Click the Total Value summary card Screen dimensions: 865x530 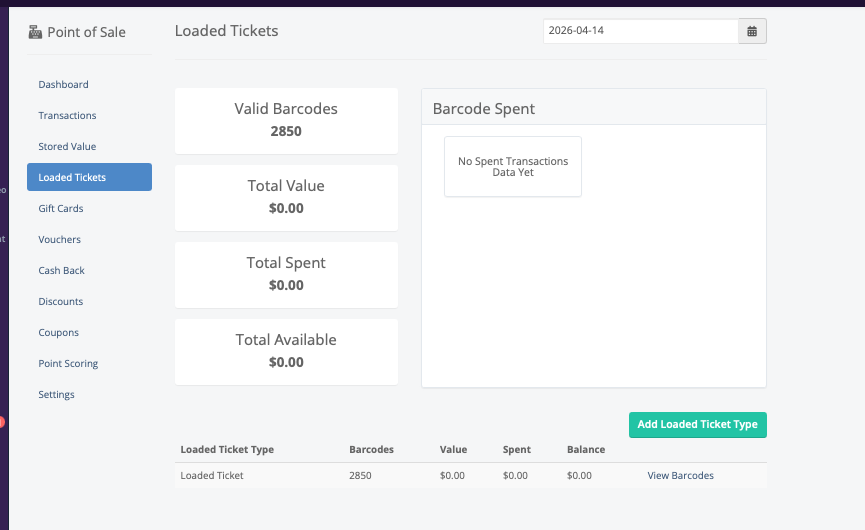pos(286,197)
